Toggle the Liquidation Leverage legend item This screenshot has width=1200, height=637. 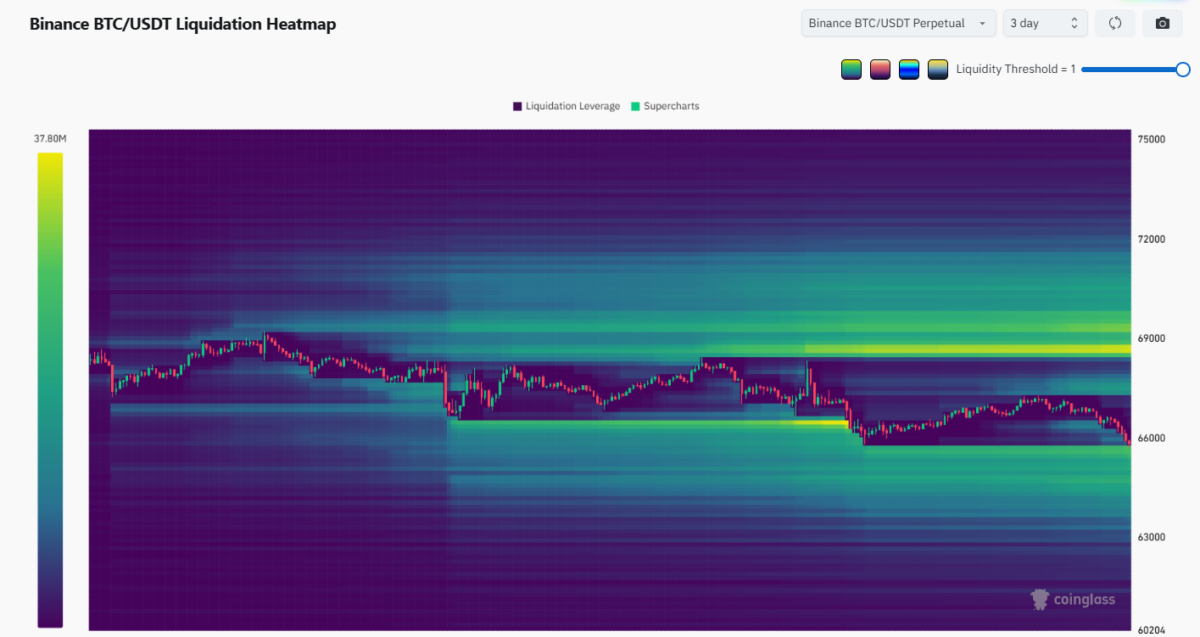566,106
